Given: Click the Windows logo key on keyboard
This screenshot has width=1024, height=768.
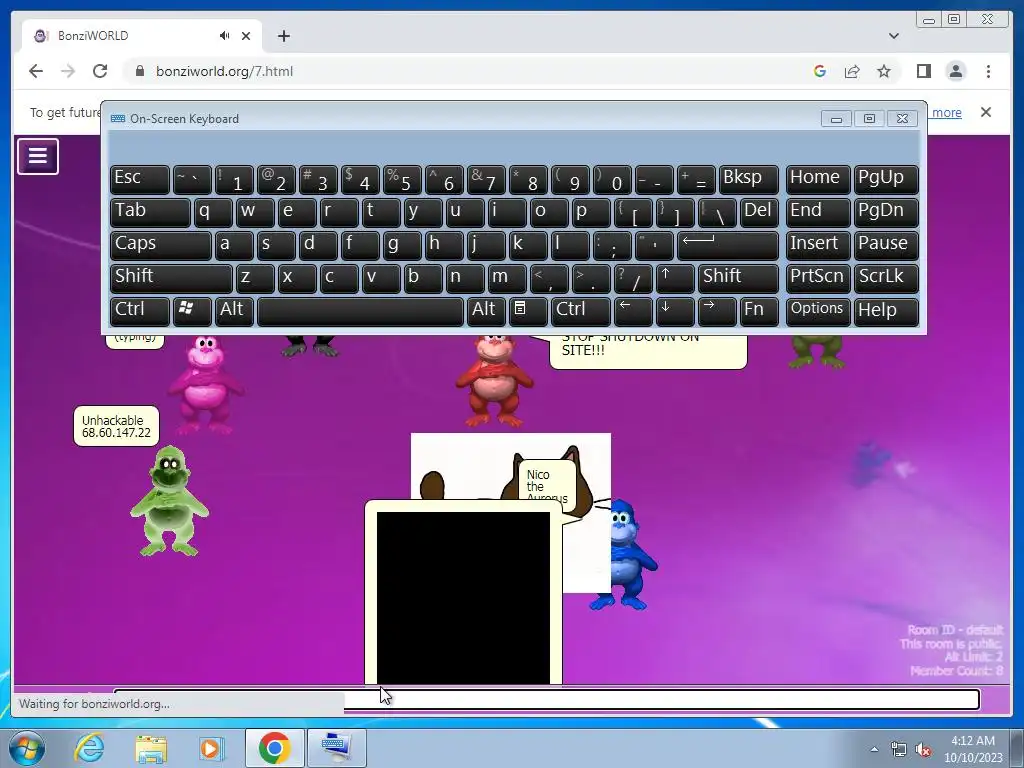Looking at the screenshot, I should click(192, 311).
